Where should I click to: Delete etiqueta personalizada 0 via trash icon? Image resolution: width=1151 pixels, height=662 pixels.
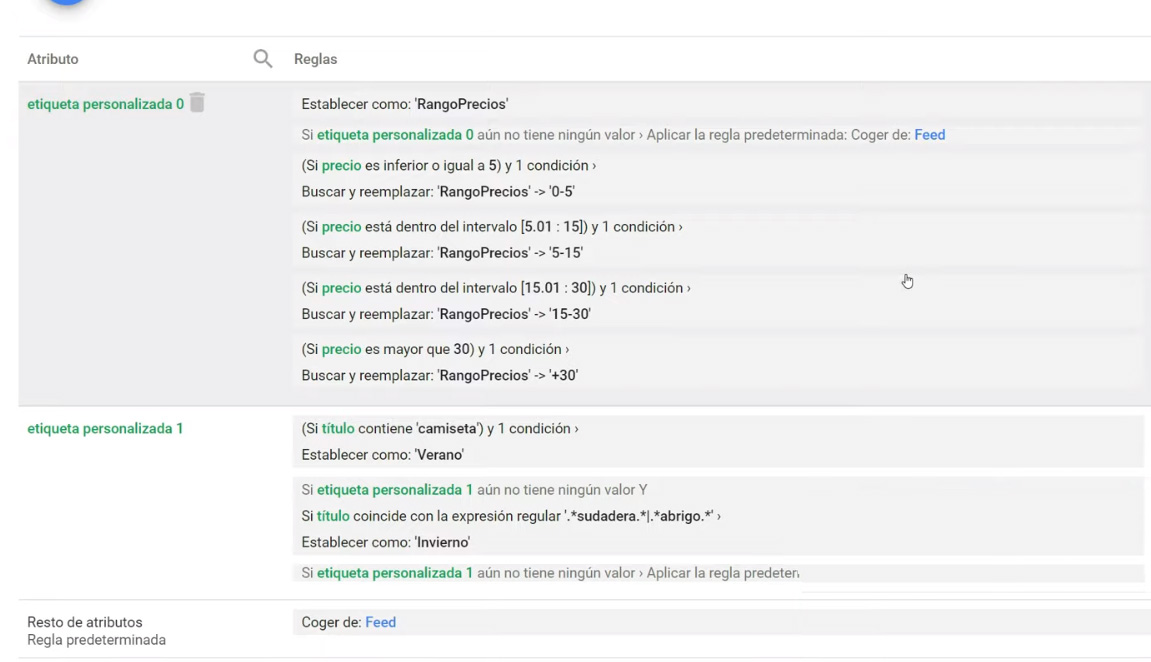[x=197, y=103]
